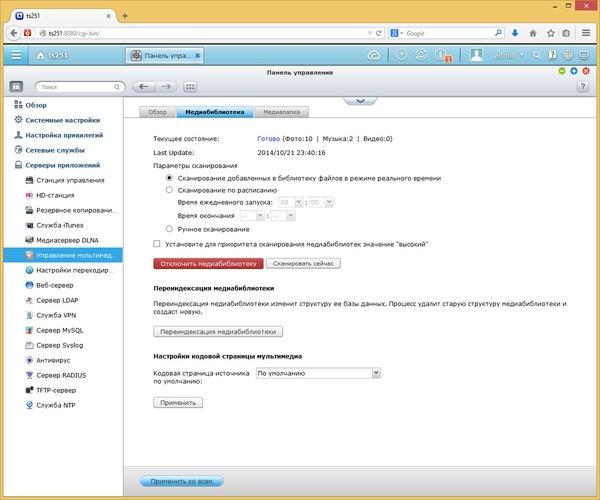Select the ts251 Firefox browser tab
This screenshot has height=500, width=600.
(63, 16)
